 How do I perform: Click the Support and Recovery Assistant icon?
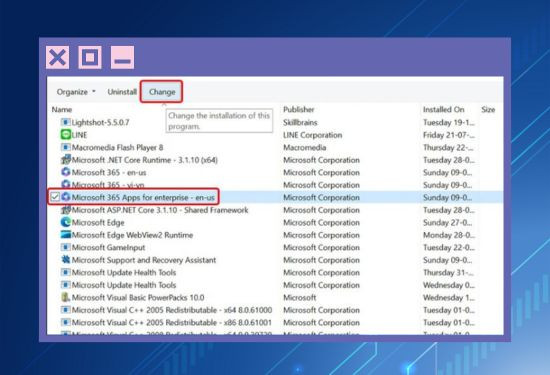pyautogui.click(x=66, y=260)
